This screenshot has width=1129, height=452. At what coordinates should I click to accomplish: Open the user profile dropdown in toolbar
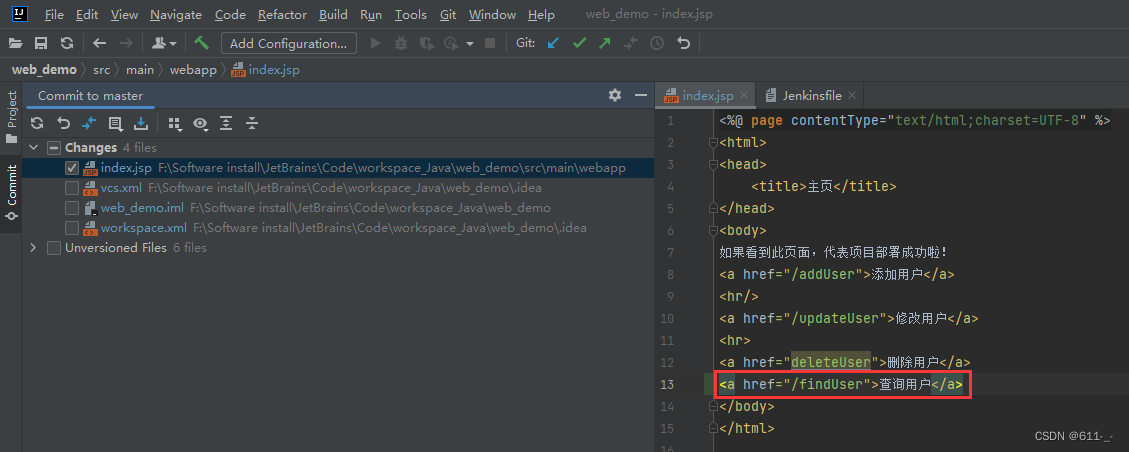click(164, 44)
